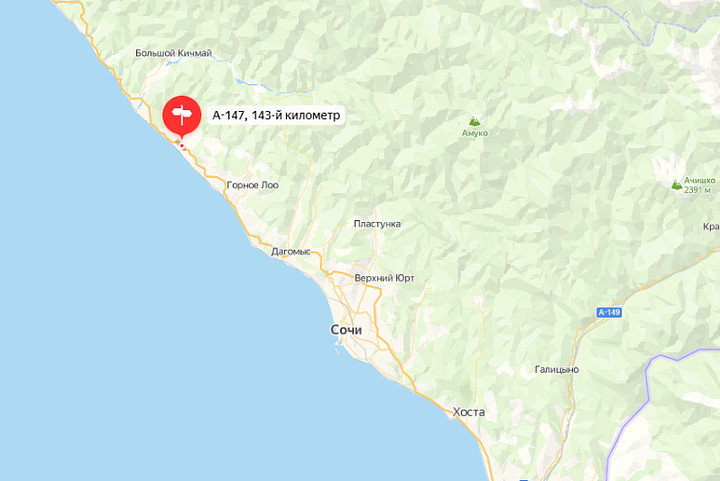Click the Большой Кичмай label
720x481 pixels.
pos(174,53)
